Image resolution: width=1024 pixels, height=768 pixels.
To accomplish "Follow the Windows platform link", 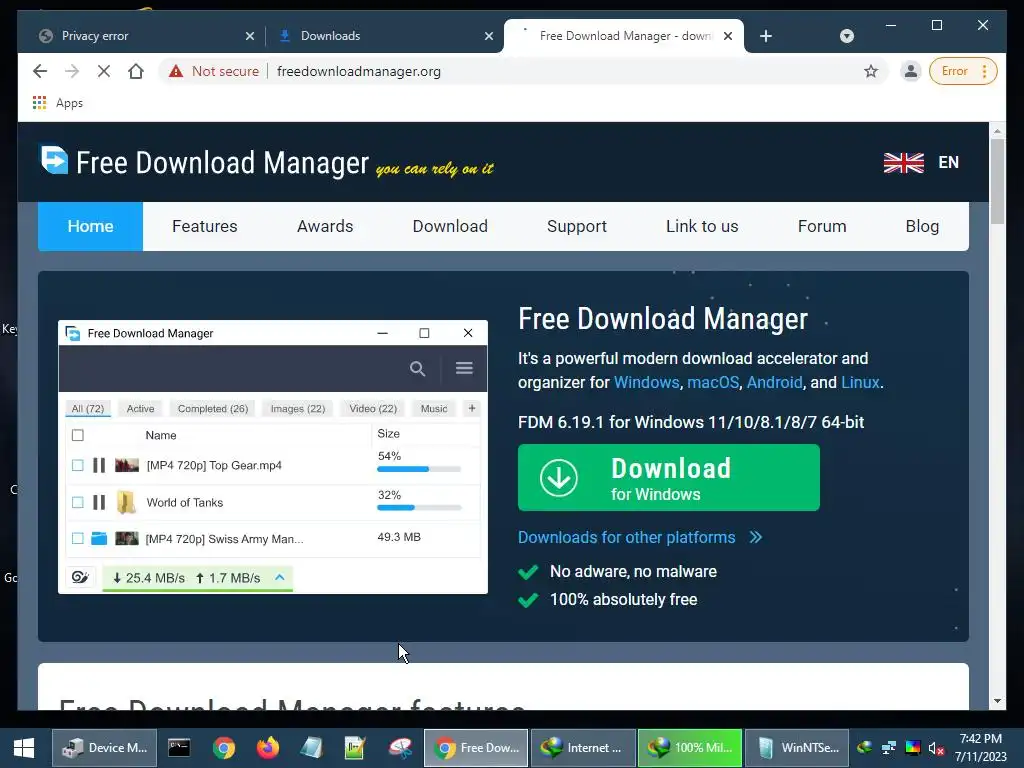I will pos(647,382).
